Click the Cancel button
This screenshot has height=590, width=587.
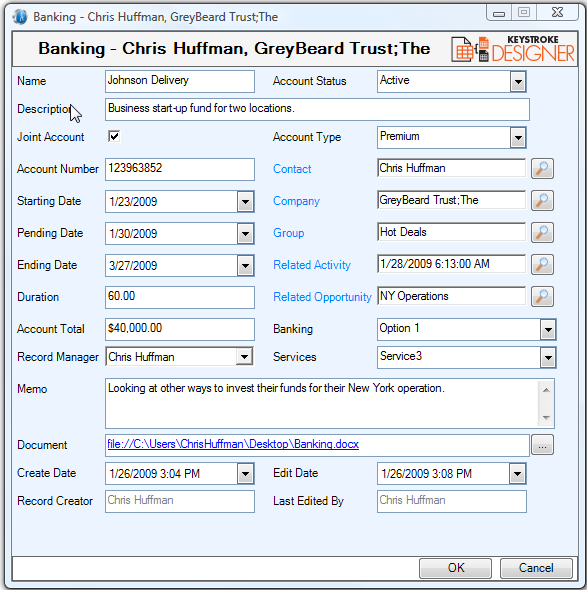click(536, 568)
